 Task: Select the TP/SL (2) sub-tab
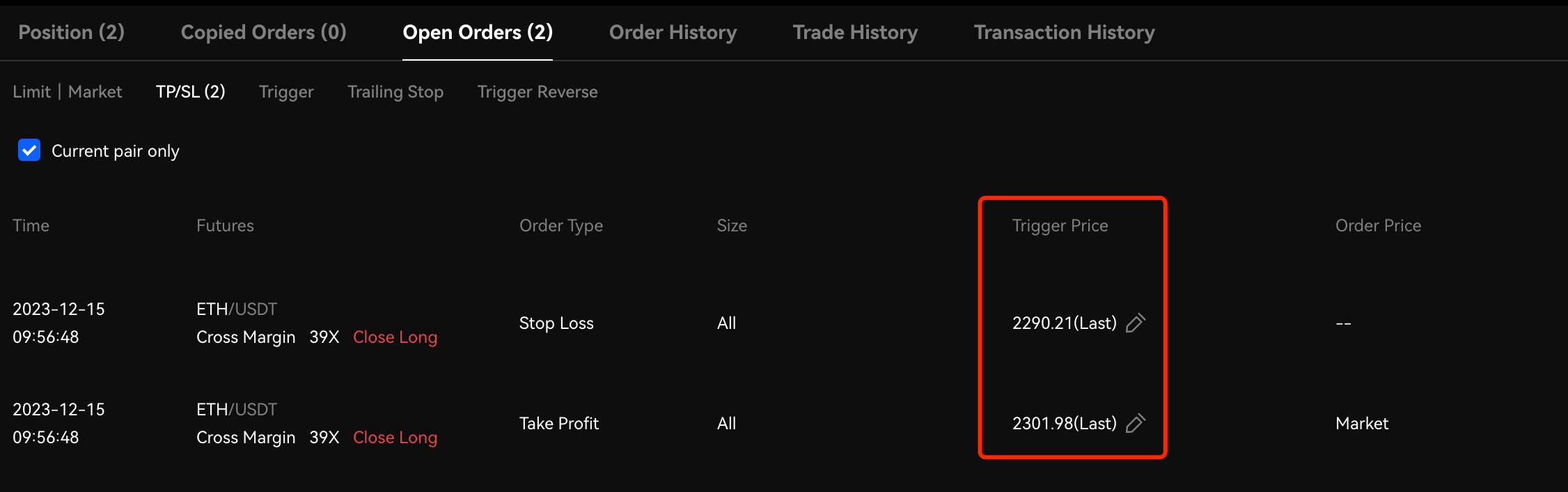click(190, 92)
